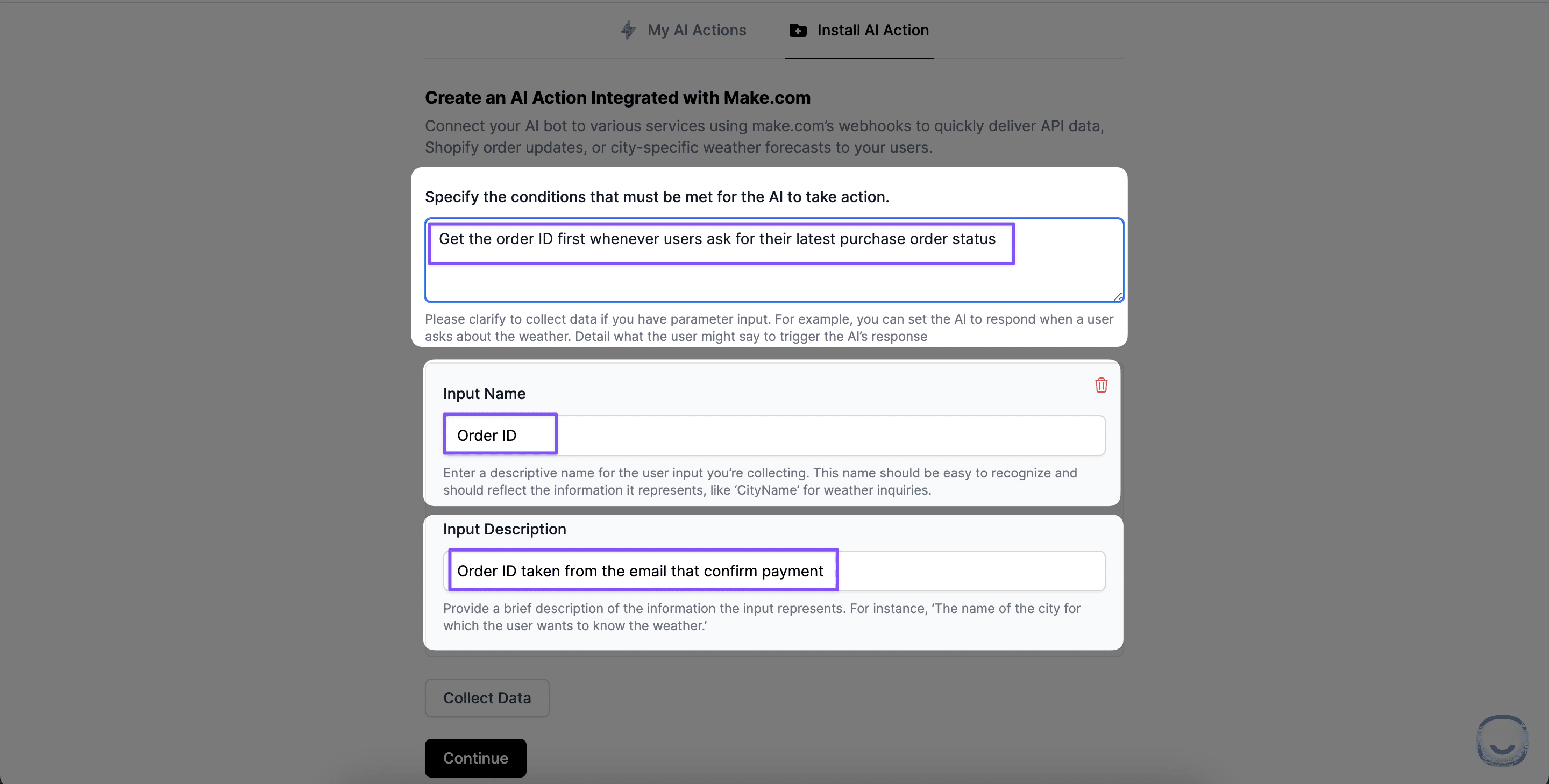Click the Input Description text field
The height and width of the screenshot is (784, 1549).
(x=774, y=570)
